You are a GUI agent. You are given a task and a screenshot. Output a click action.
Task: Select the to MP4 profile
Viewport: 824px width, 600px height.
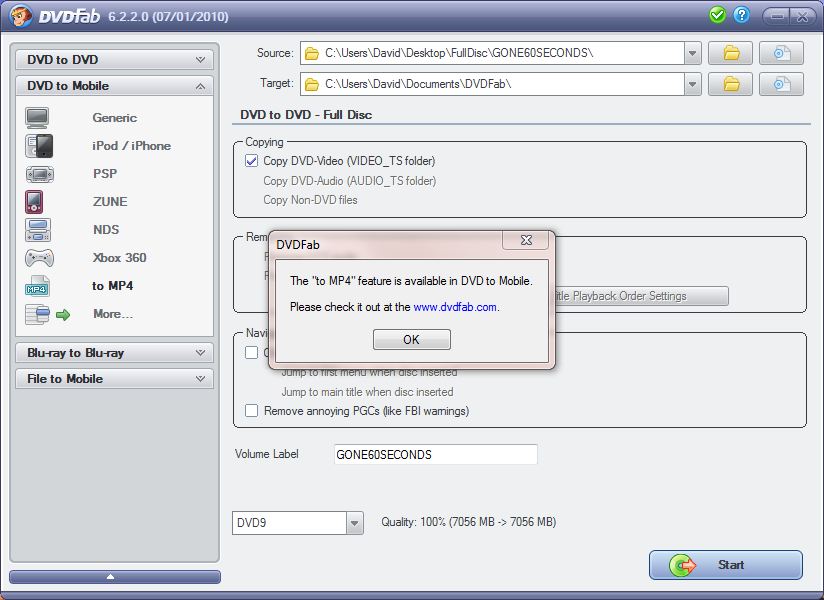click(x=112, y=286)
